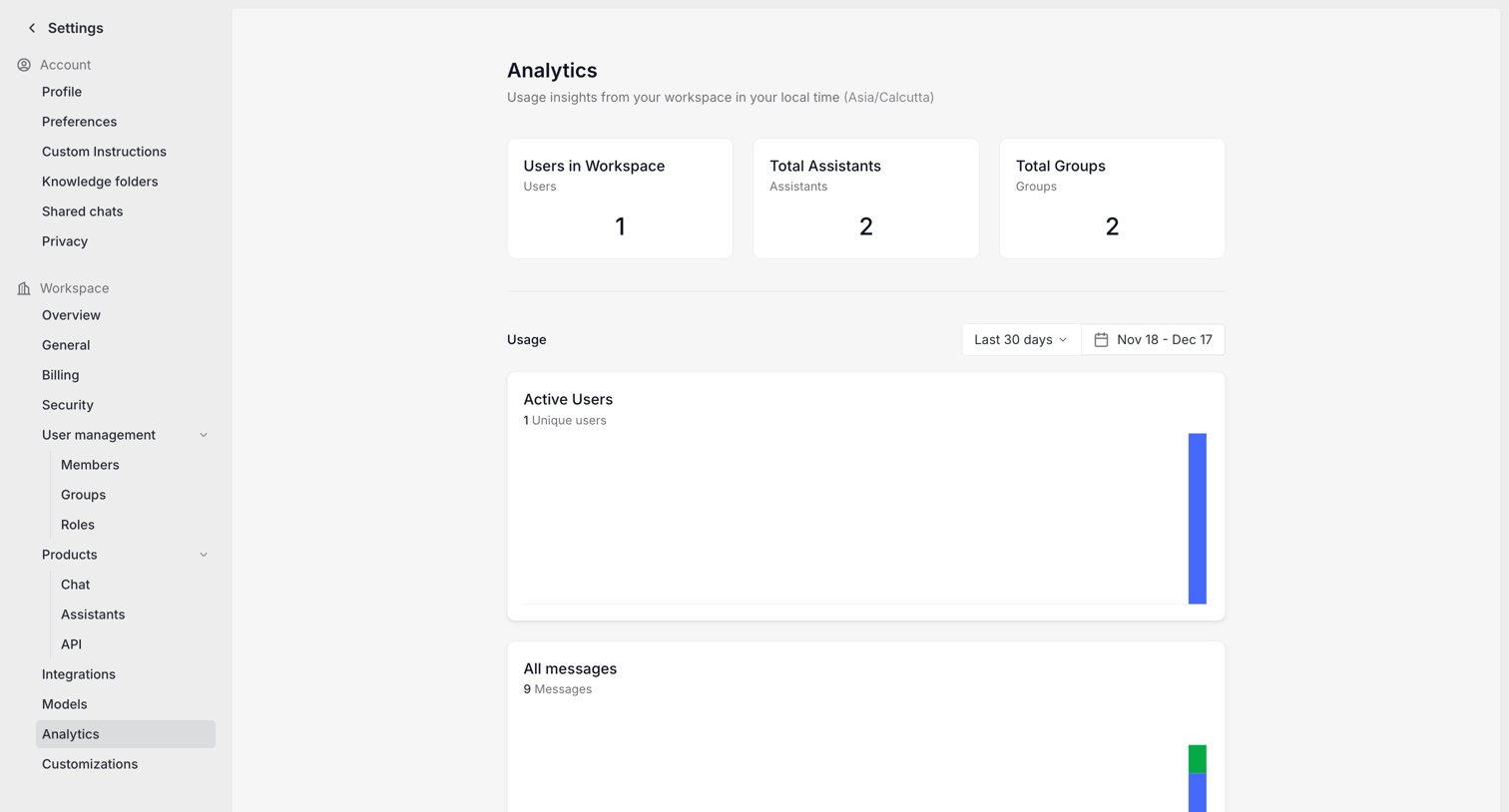Open the Last 30 days dropdown
This screenshot has height=812, width=1509.
(x=1021, y=340)
